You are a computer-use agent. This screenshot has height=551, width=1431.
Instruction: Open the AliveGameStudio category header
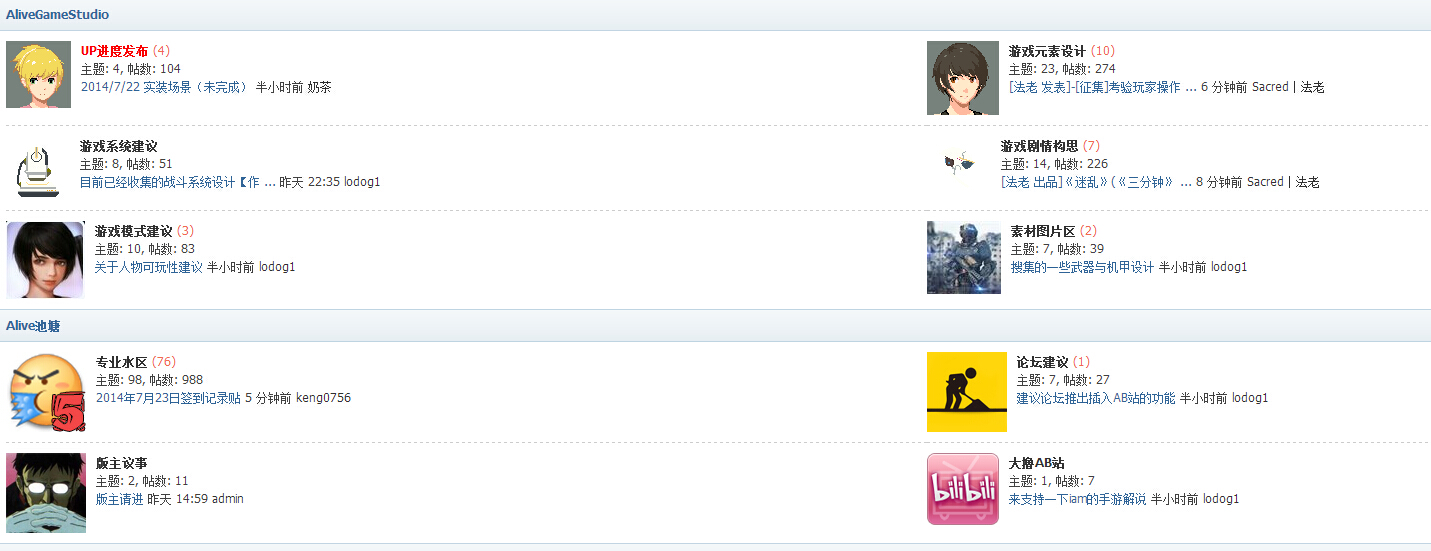[58, 15]
